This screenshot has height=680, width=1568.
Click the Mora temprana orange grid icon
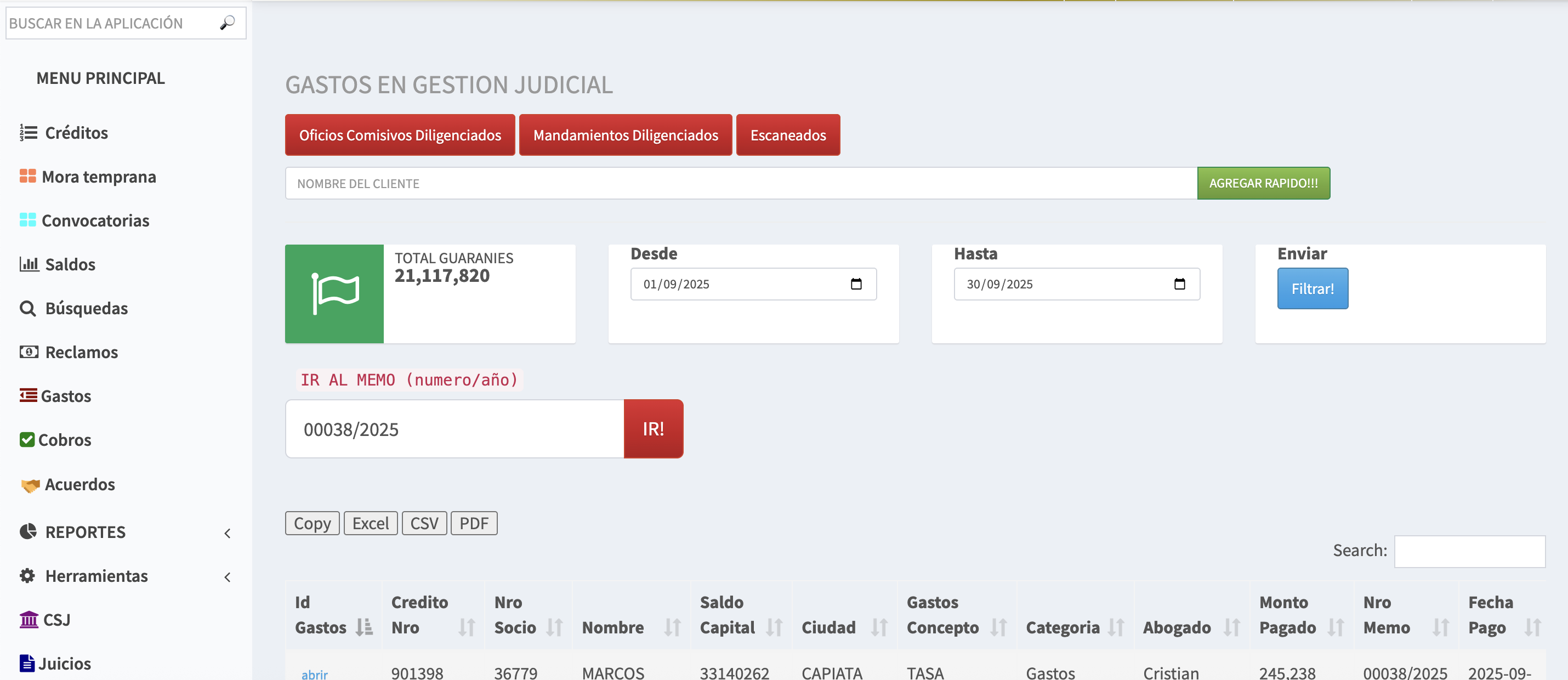[27, 176]
